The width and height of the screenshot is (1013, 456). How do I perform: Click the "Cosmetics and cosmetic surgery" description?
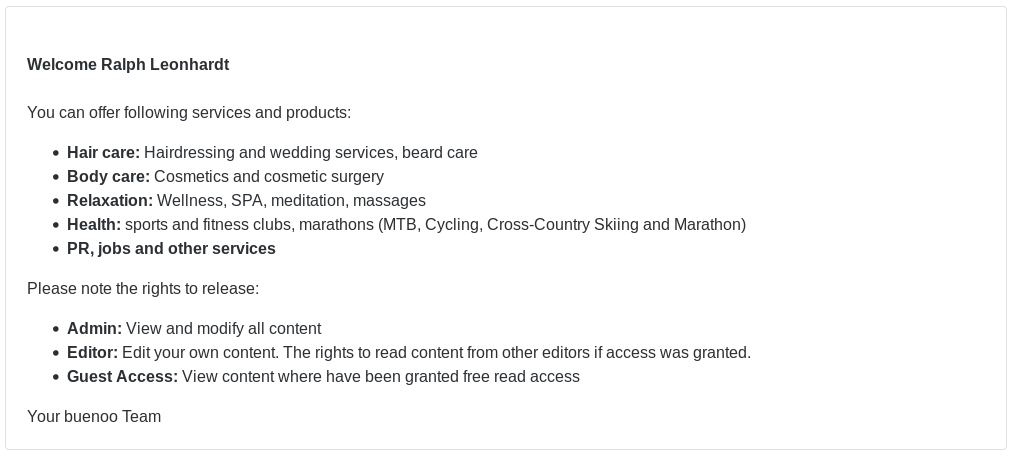[269, 177]
